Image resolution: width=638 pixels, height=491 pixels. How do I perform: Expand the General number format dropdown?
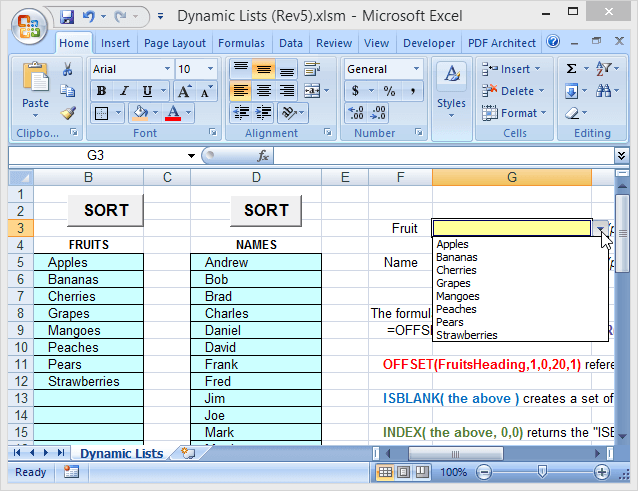[415, 69]
